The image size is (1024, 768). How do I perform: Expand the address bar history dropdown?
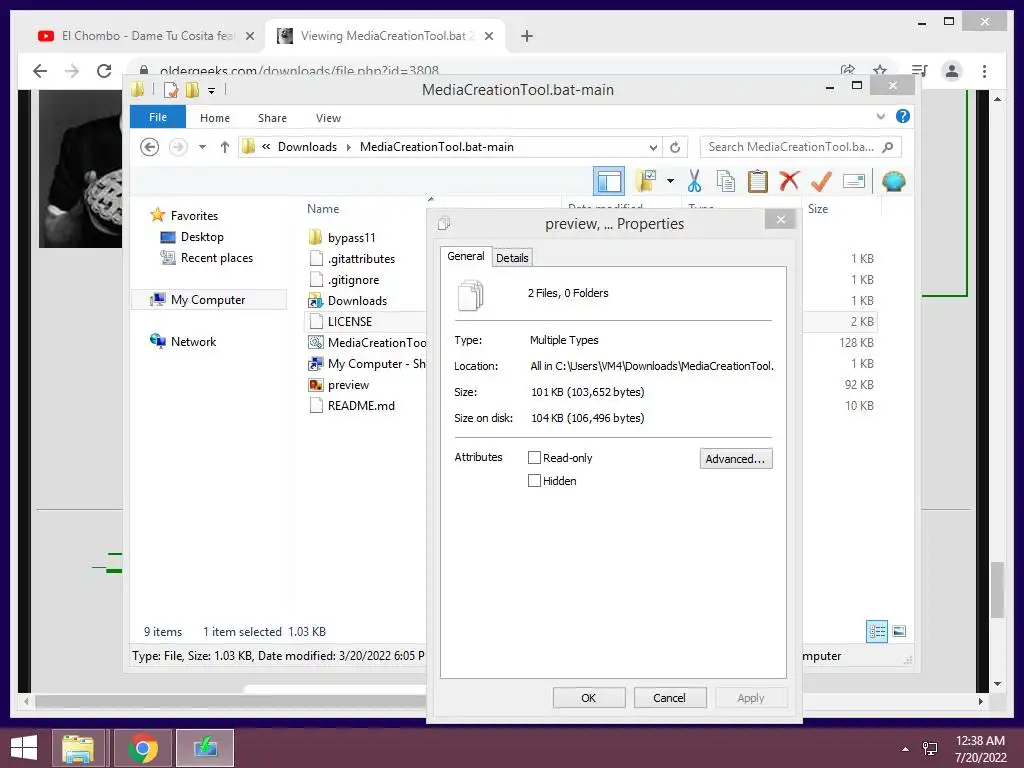[x=653, y=148]
